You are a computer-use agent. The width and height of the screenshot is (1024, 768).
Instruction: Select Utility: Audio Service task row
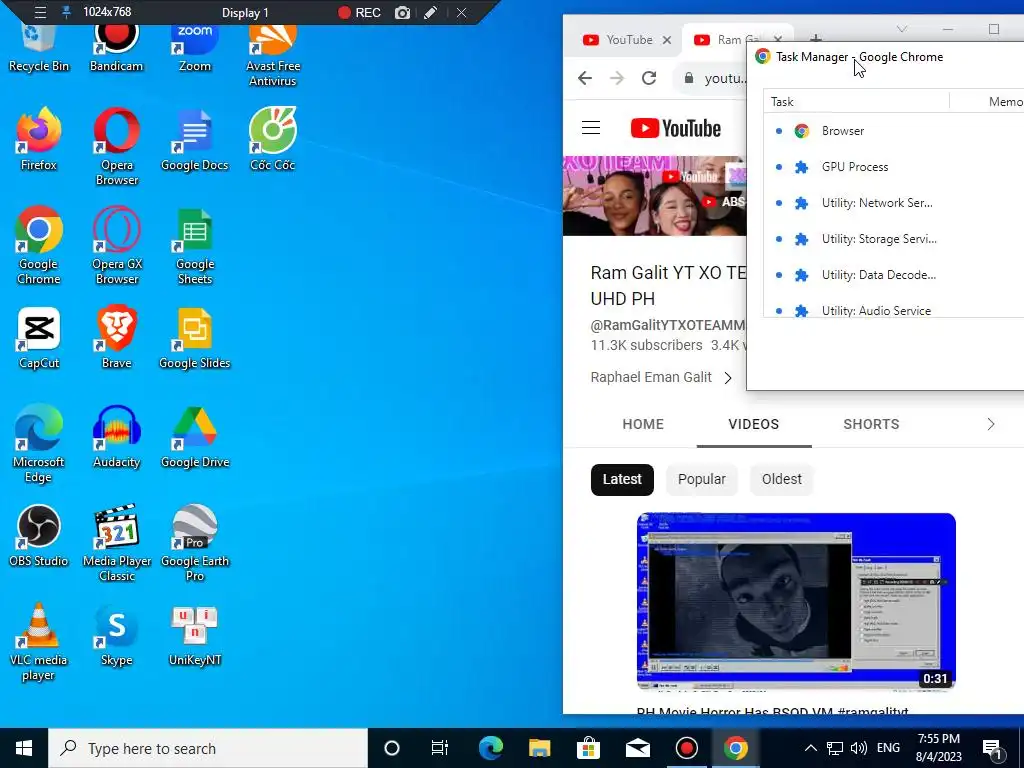(x=893, y=307)
